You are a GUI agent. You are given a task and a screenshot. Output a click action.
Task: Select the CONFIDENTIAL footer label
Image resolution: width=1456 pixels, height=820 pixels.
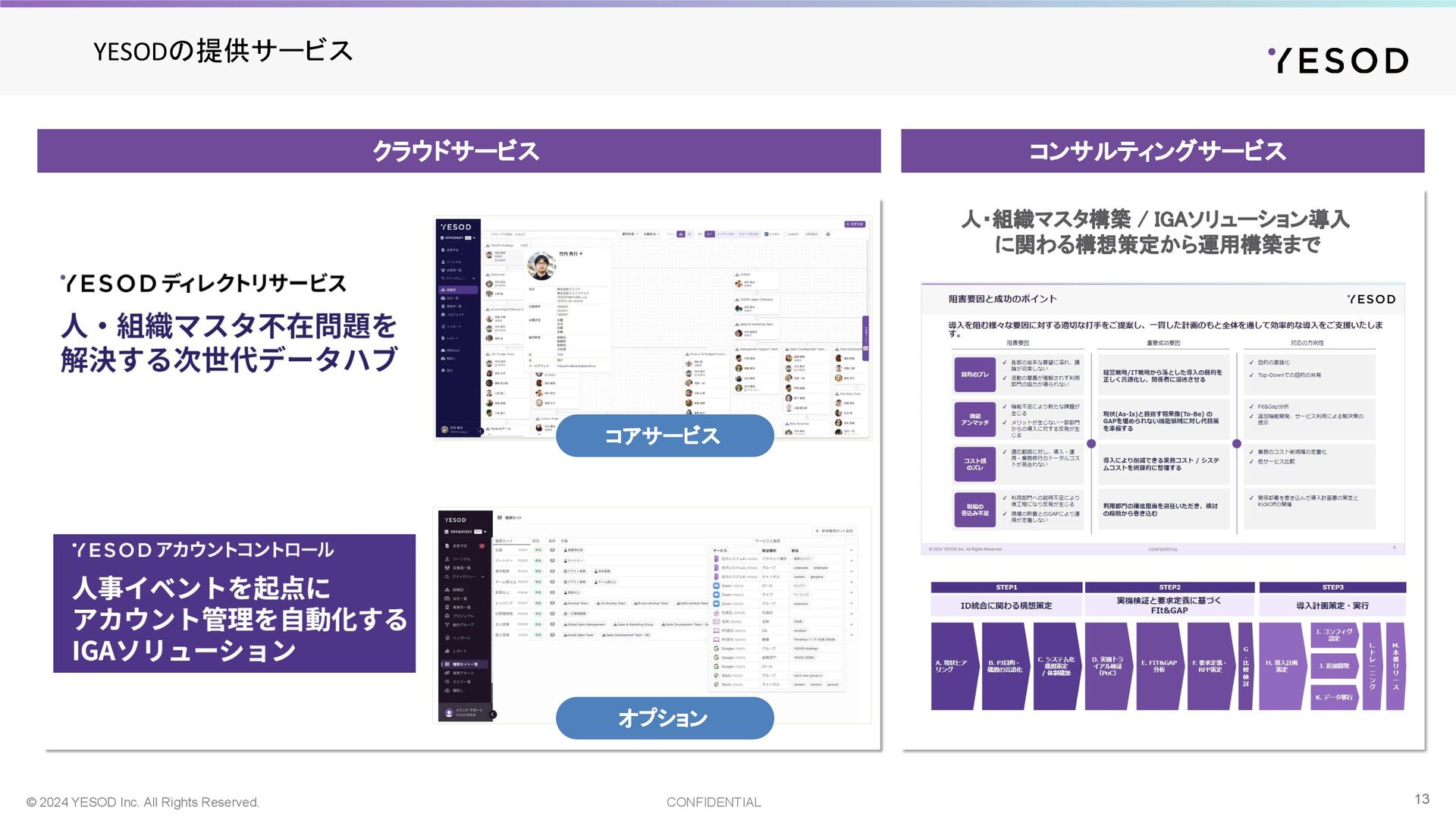click(714, 803)
